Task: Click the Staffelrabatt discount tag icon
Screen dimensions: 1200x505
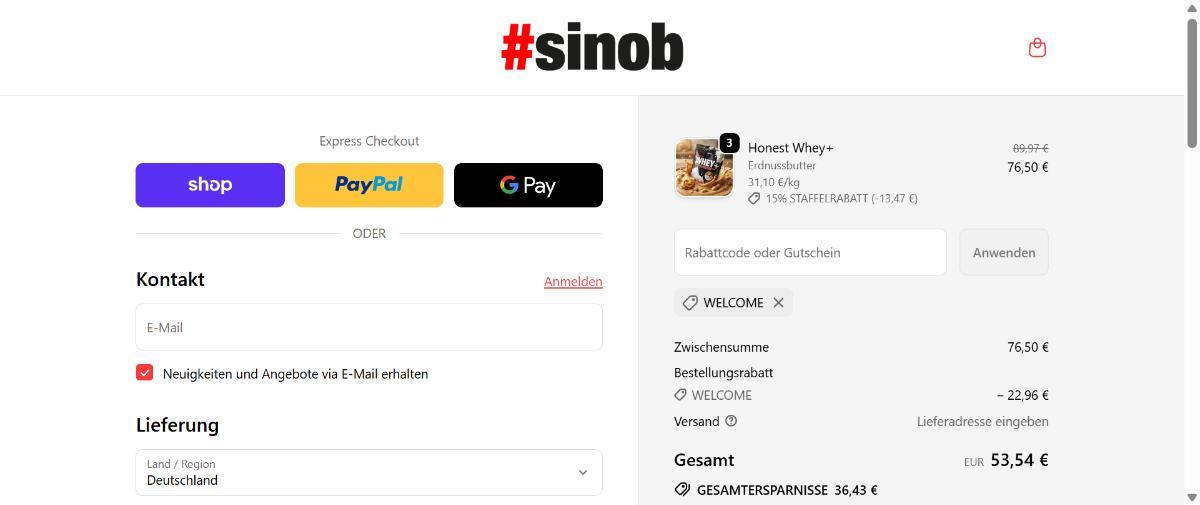Action: click(x=754, y=198)
